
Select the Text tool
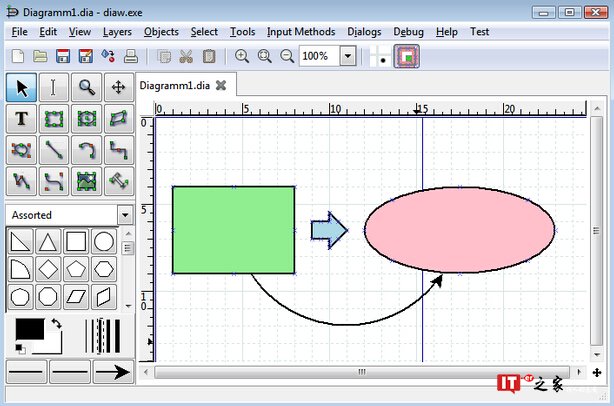click(21, 119)
